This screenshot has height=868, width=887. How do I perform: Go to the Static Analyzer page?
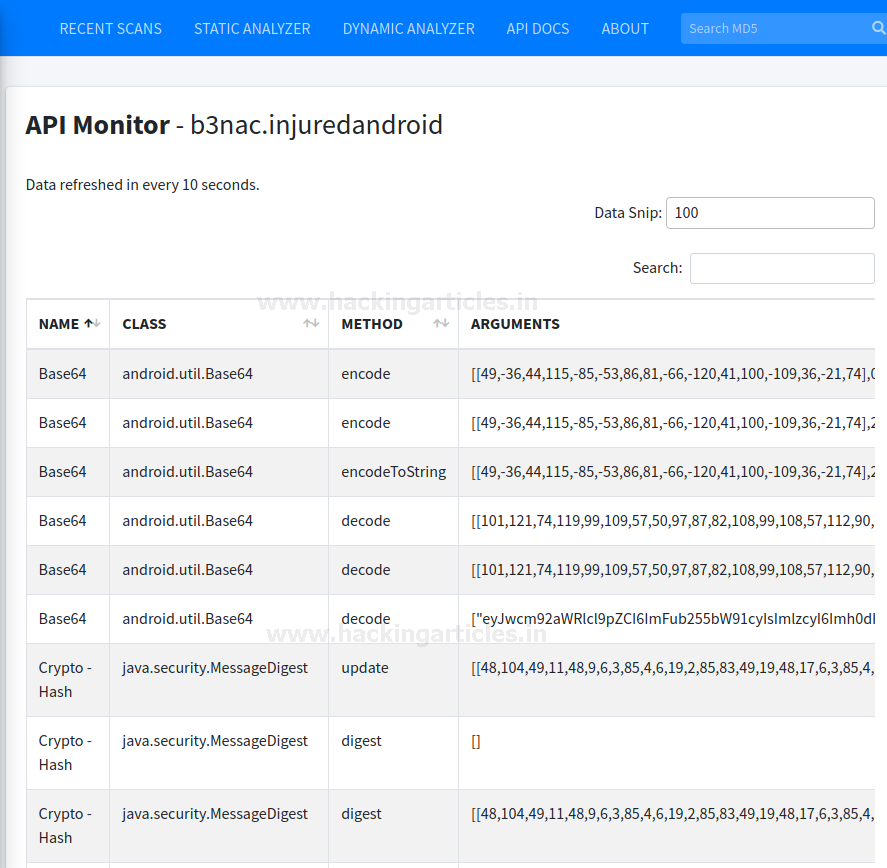click(x=252, y=28)
